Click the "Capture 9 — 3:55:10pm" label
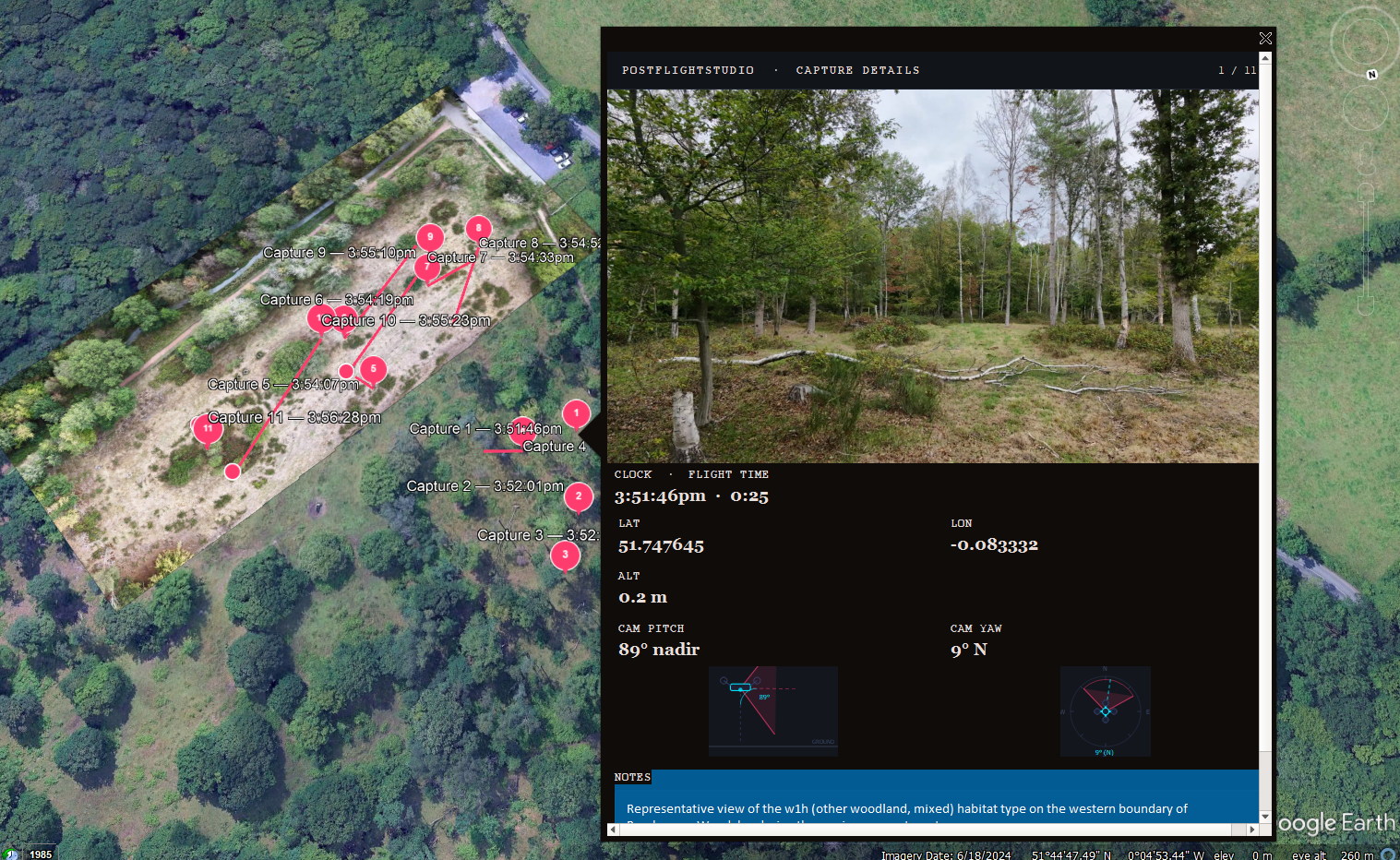1400x860 pixels. pyautogui.click(x=340, y=253)
